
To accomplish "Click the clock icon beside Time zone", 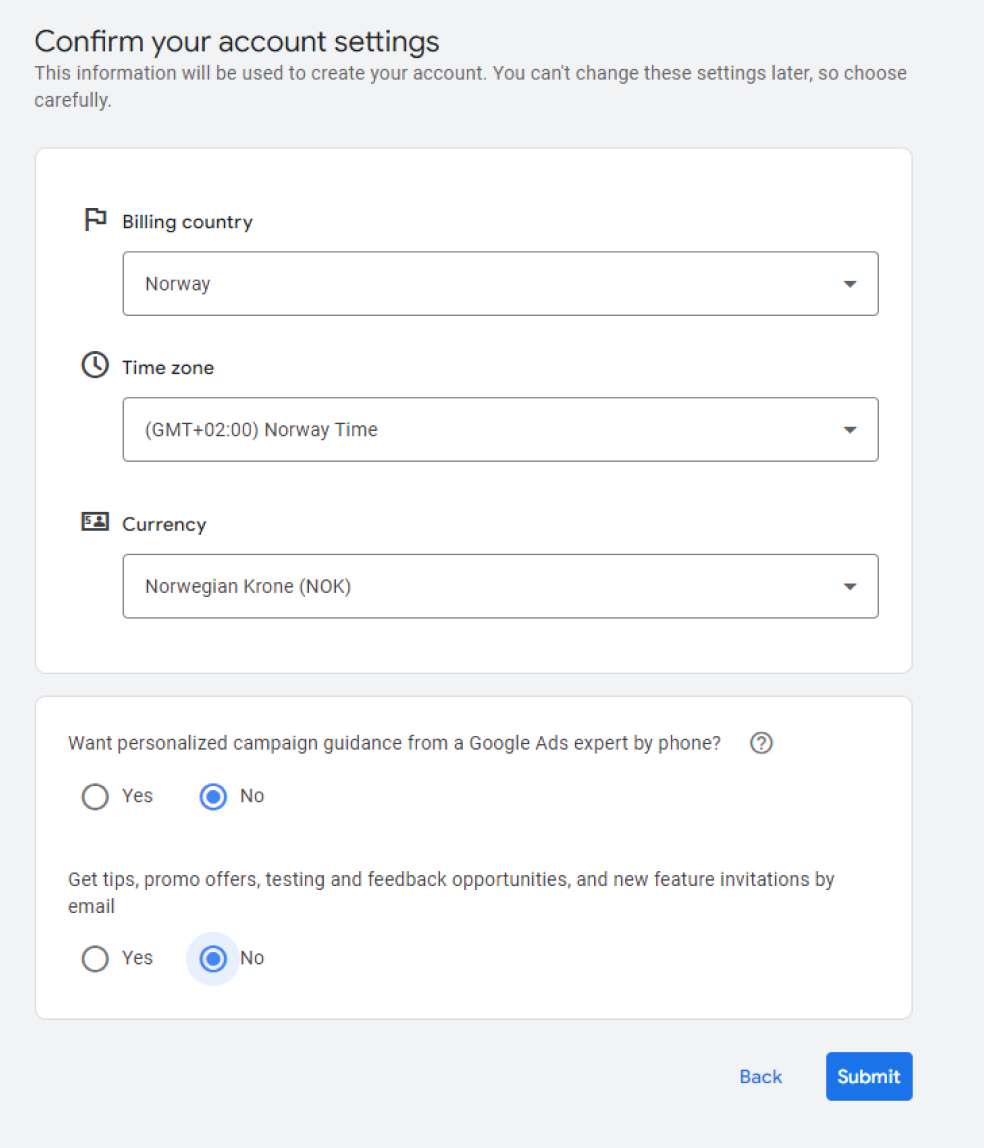I will coord(95,366).
